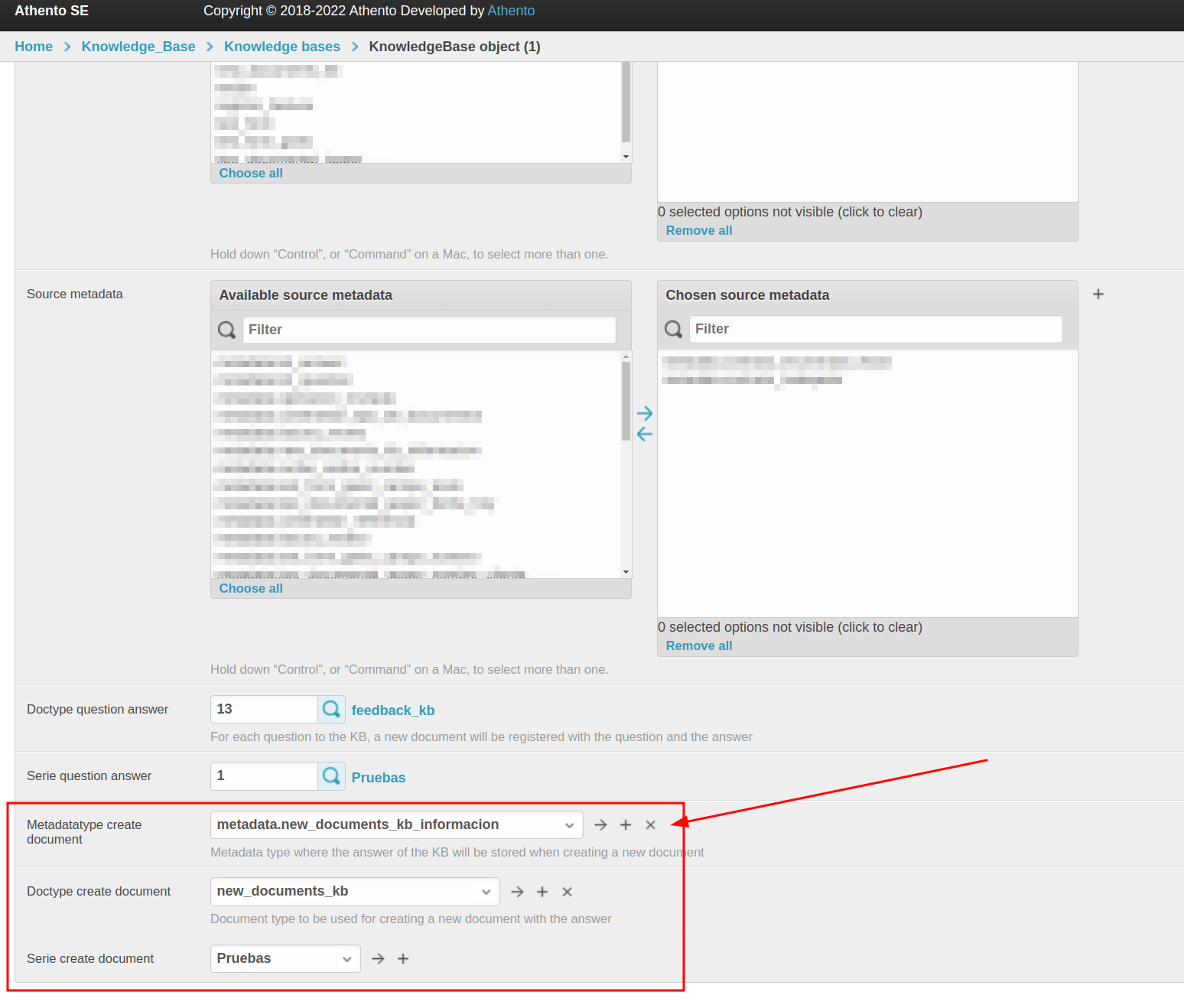Click Remove all under Chosen source metadata
The height and width of the screenshot is (1008, 1184).
coord(699,646)
